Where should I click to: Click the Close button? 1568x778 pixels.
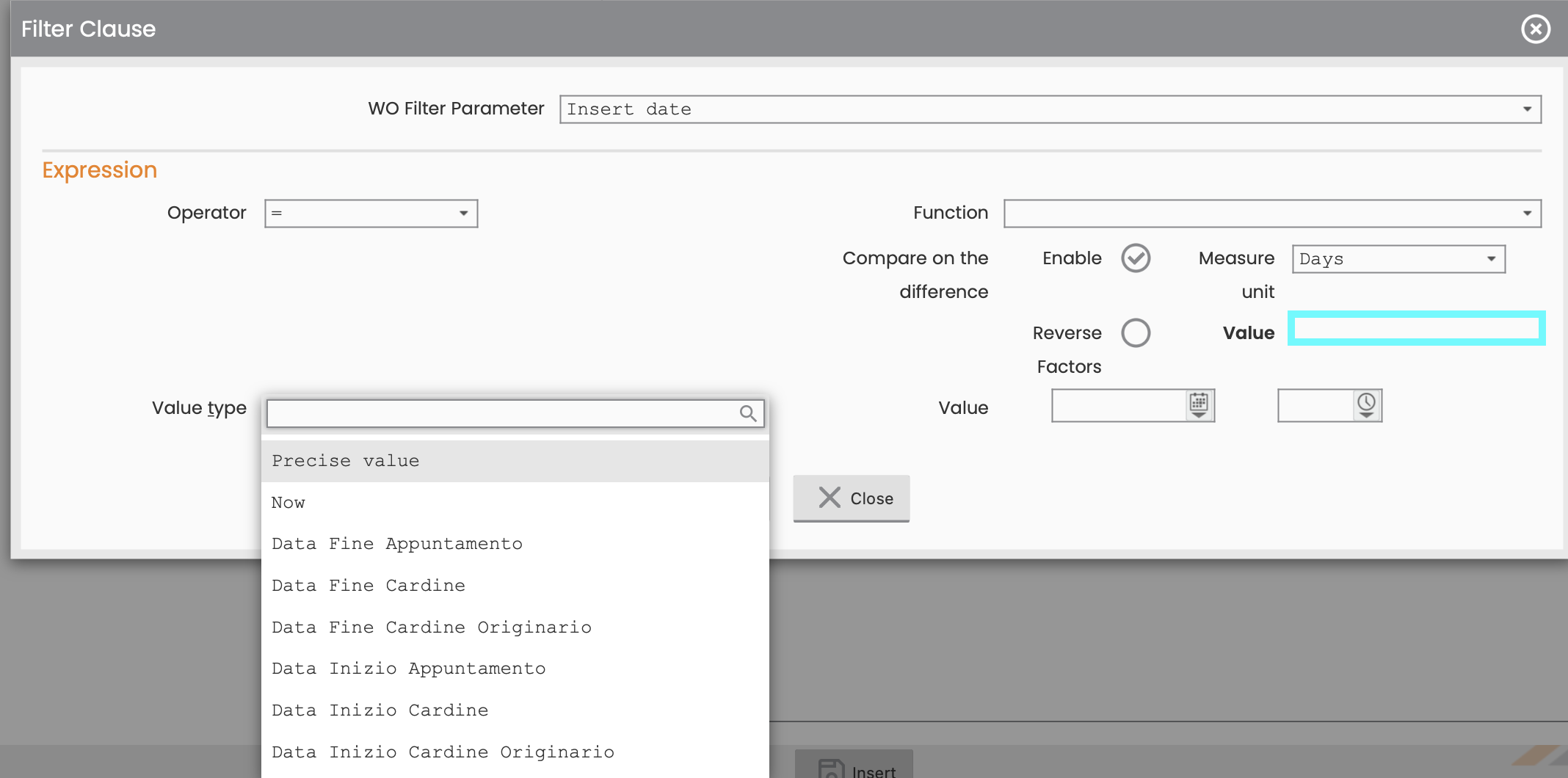(852, 498)
